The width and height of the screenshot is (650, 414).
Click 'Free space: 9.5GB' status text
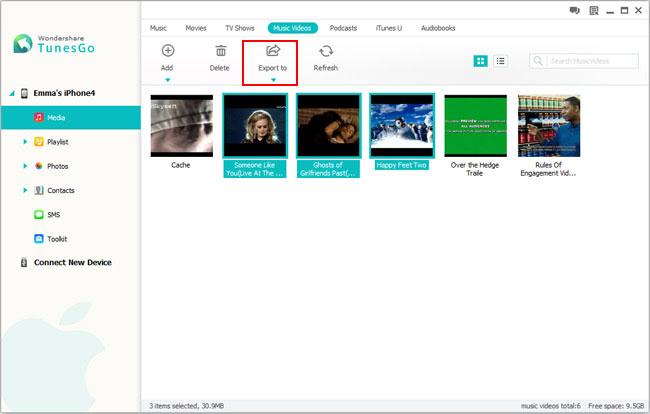pyautogui.click(x=616, y=406)
